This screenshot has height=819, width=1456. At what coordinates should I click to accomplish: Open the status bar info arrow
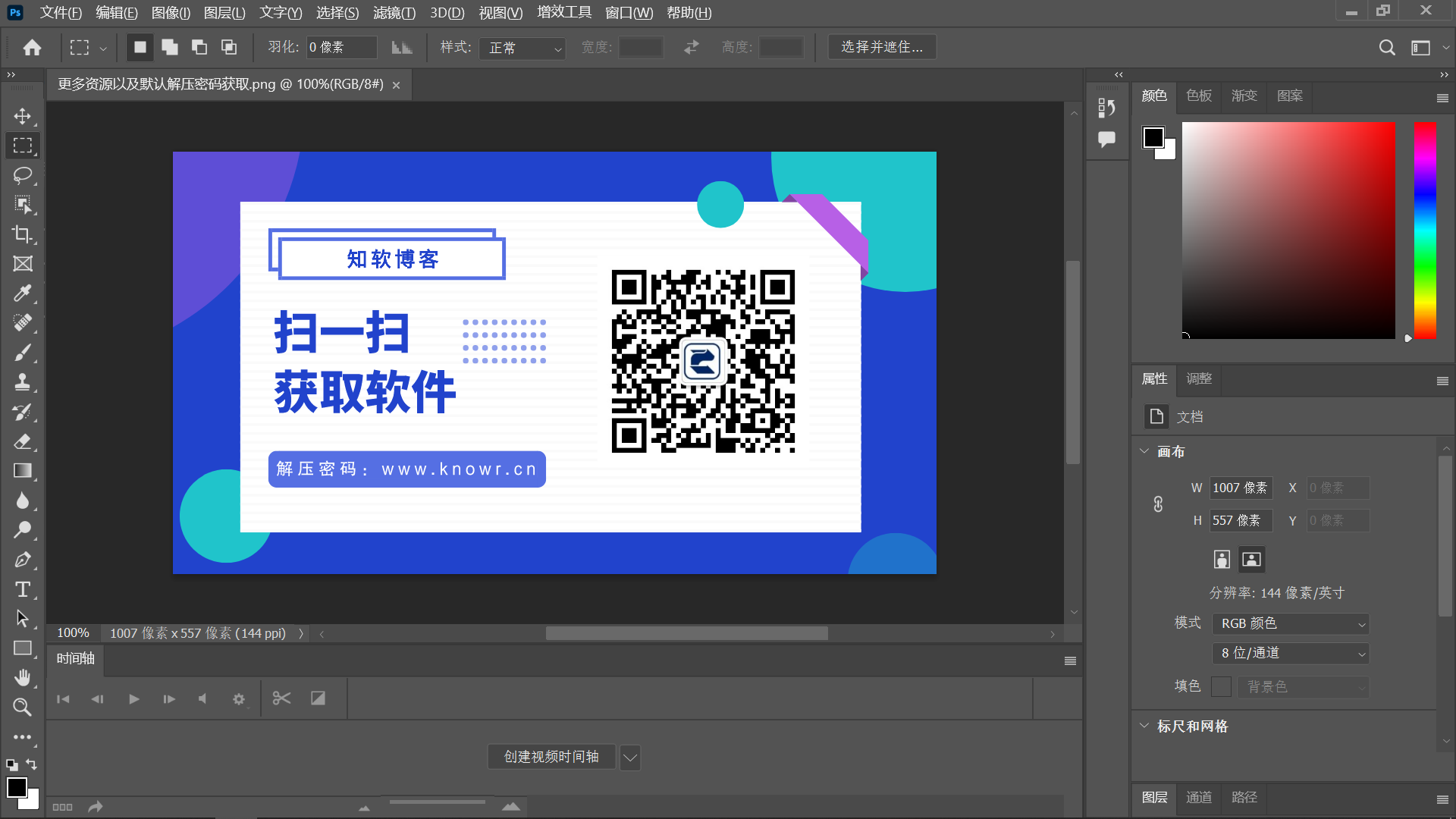301,633
